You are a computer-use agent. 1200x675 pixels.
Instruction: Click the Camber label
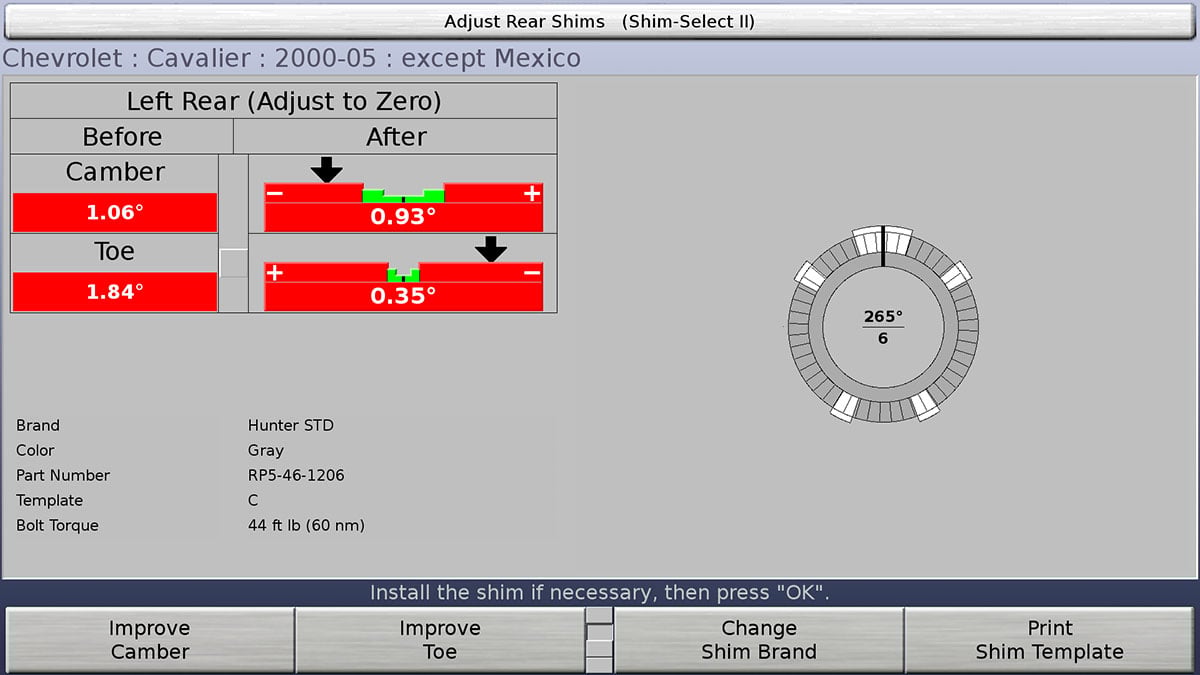[x=115, y=172]
